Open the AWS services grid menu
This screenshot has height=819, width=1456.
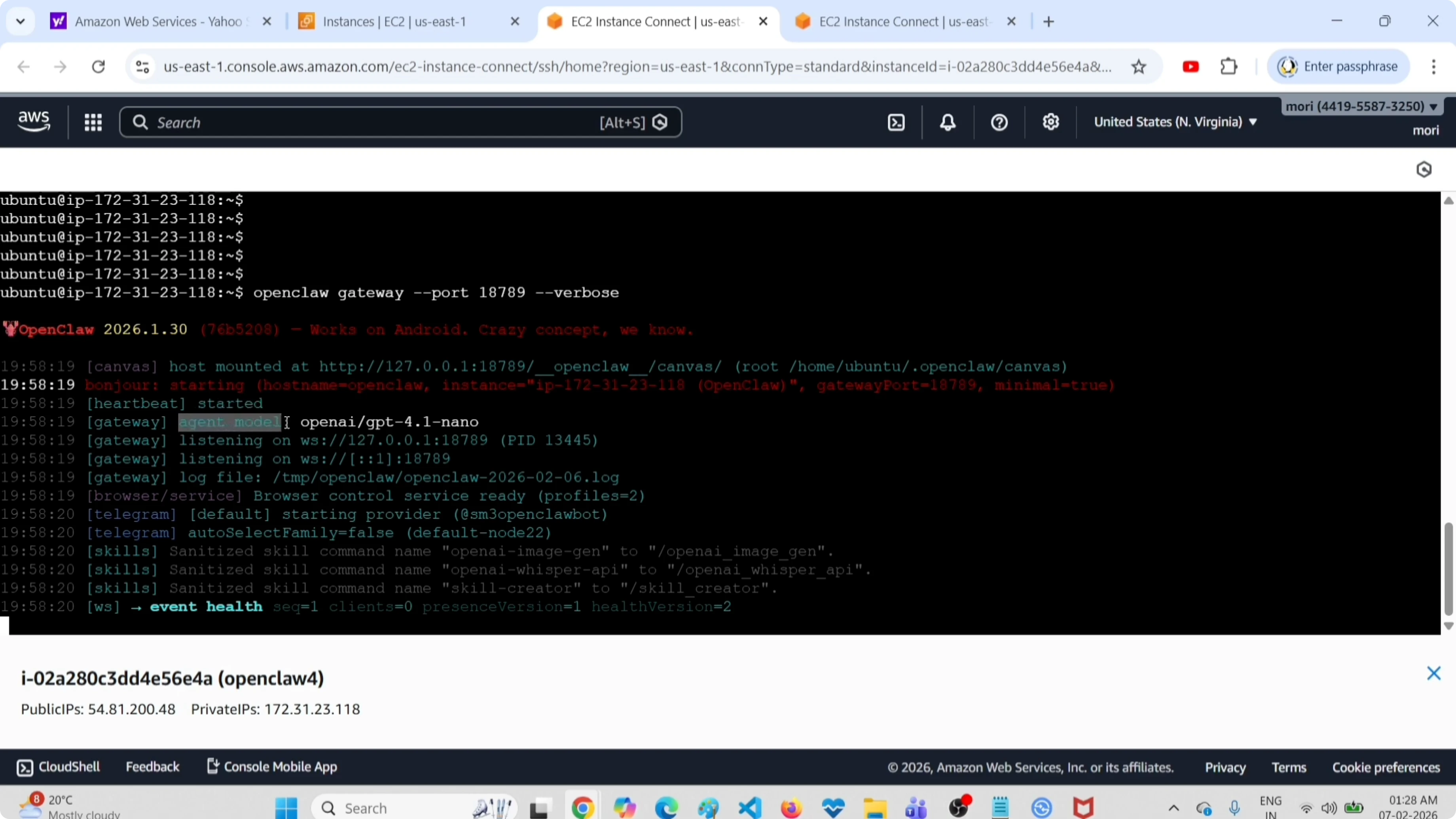[93, 123]
